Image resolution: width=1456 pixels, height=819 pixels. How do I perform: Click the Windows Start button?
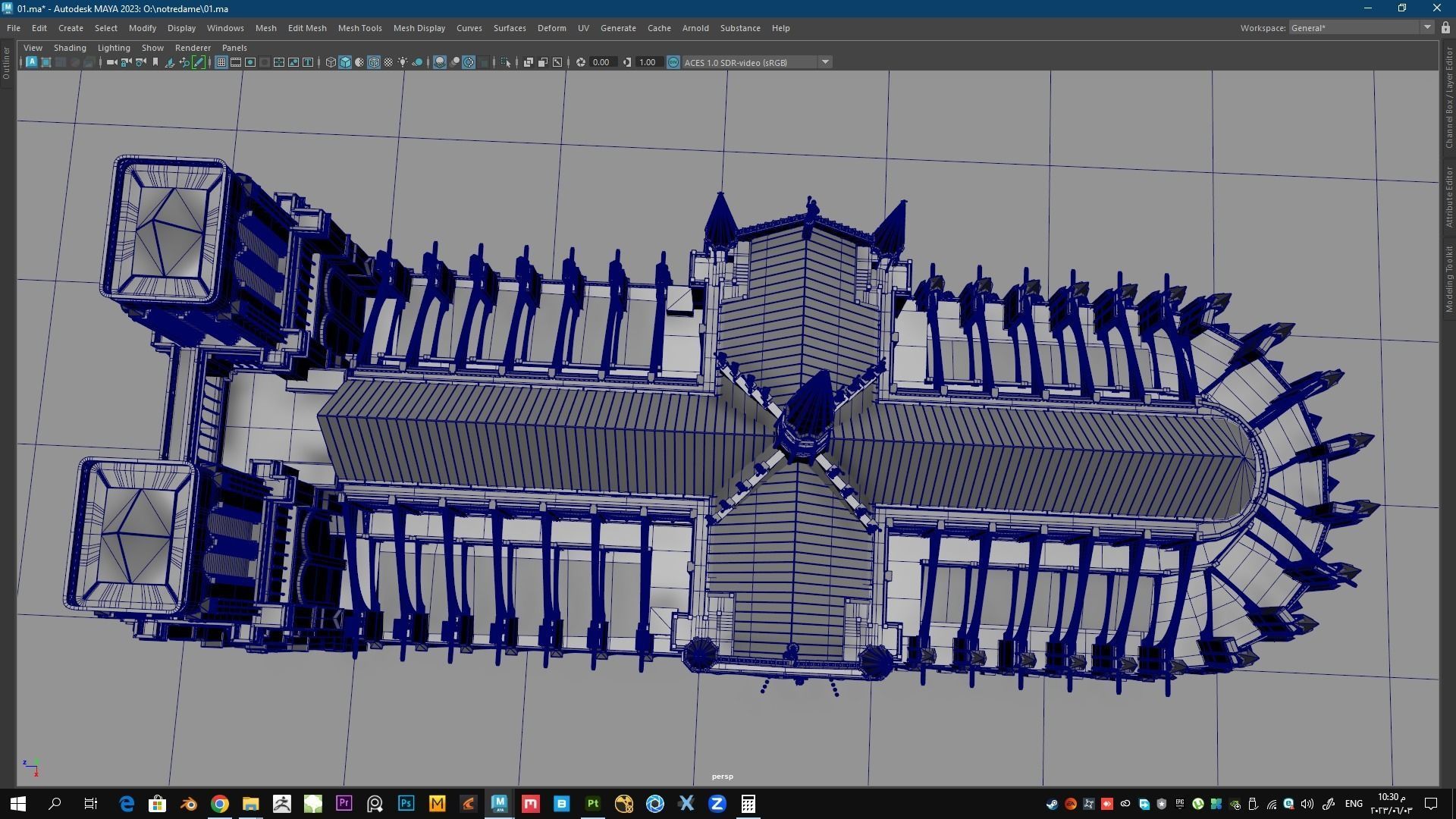[18, 804]
